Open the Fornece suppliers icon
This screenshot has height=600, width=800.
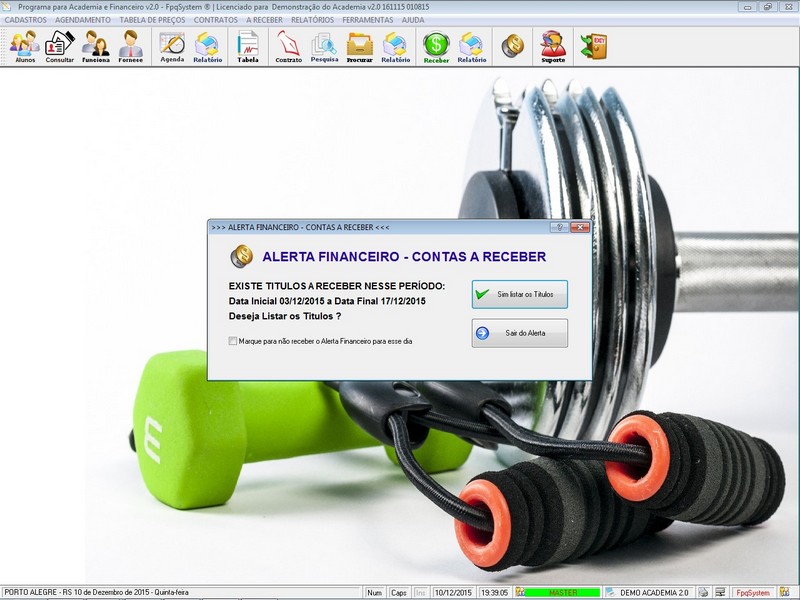pyautogui.click(x=131, y=47)
